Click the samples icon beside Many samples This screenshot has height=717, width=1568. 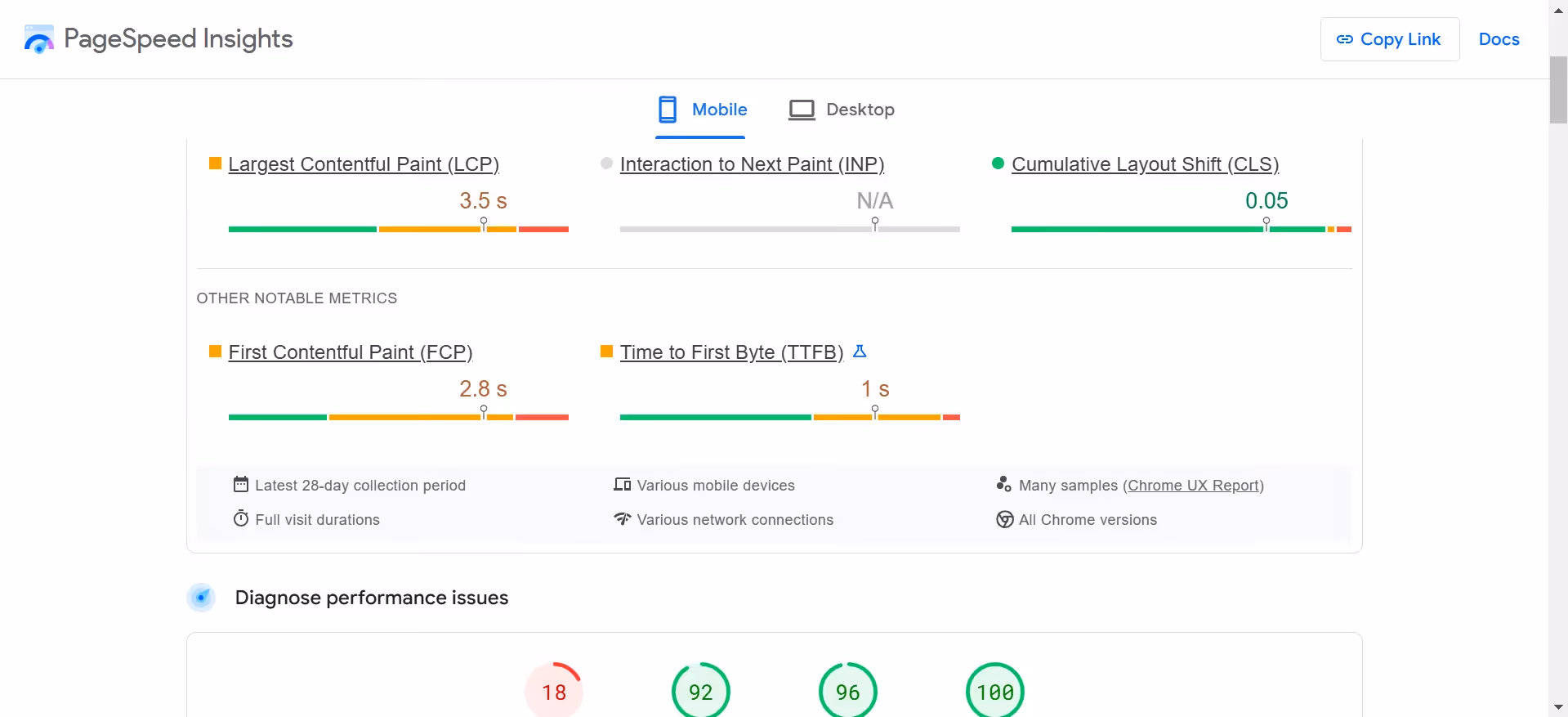pos(1004,484)
